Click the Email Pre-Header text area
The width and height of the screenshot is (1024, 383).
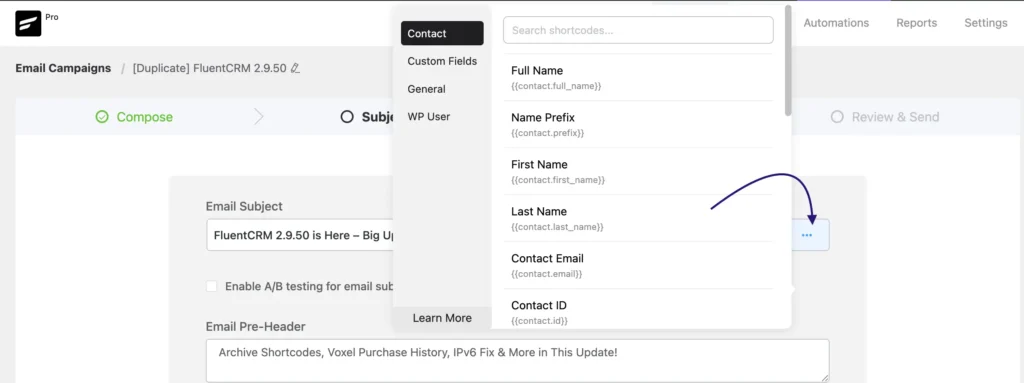click(518, 360)
